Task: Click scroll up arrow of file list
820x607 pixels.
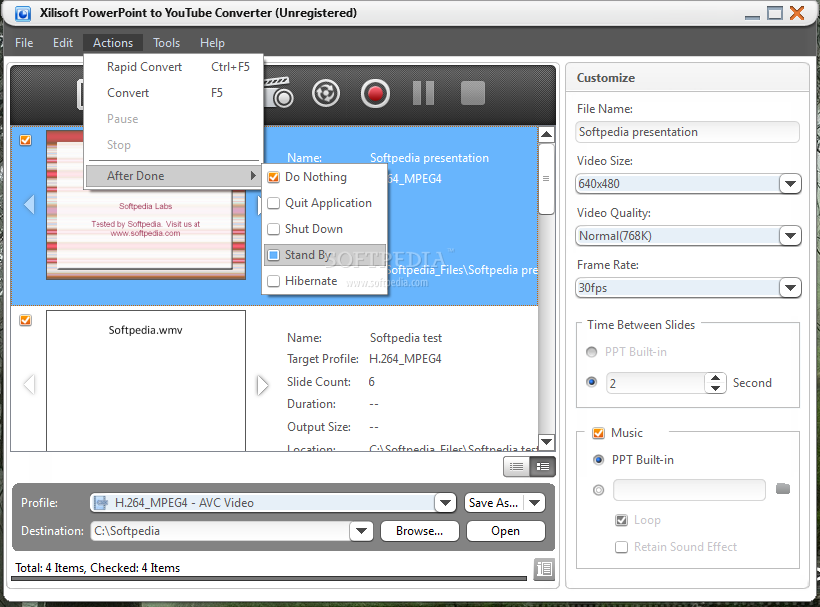Action: (546, 134)
